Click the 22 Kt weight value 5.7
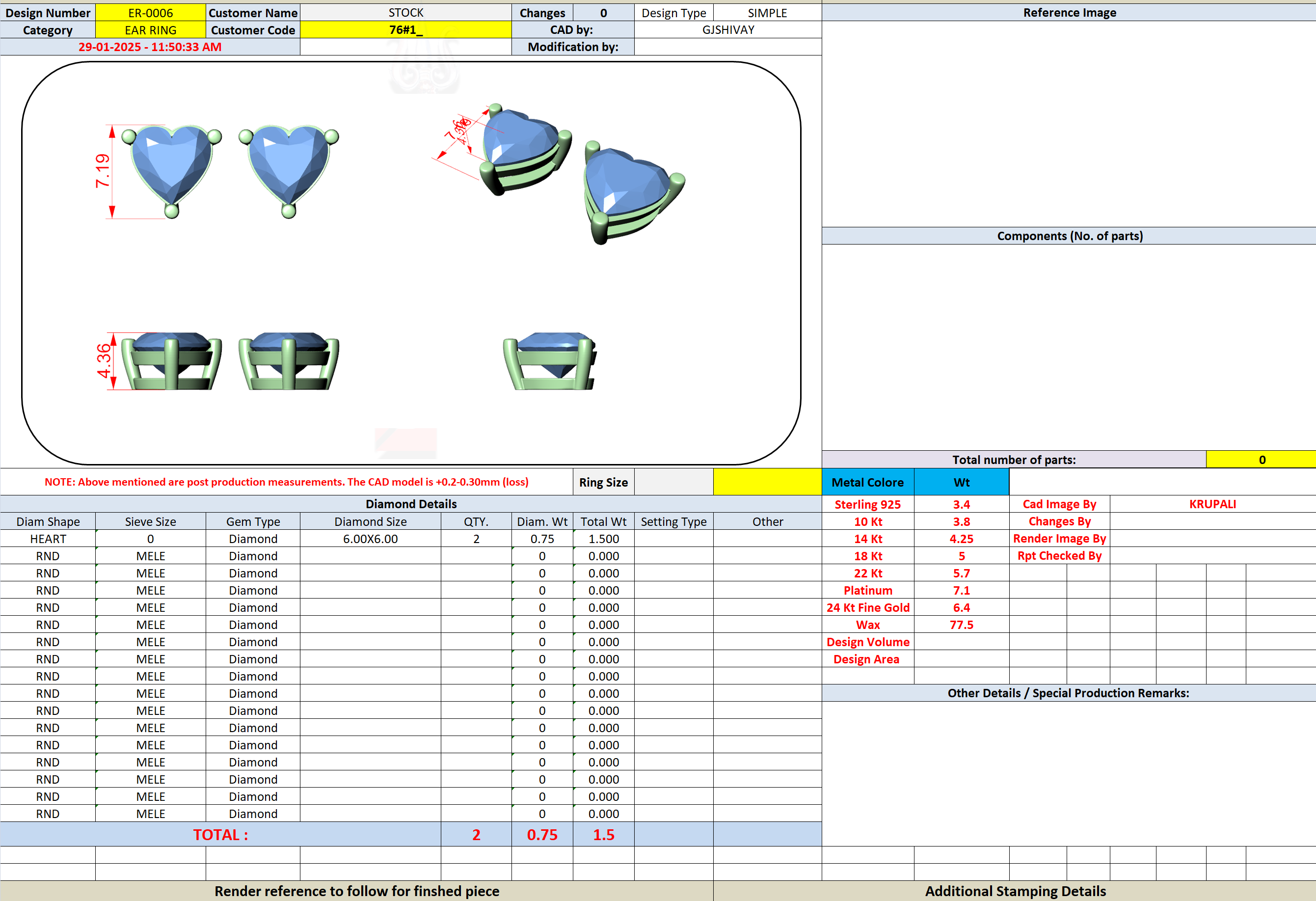The image size is (1316, 901). point(962,573)
